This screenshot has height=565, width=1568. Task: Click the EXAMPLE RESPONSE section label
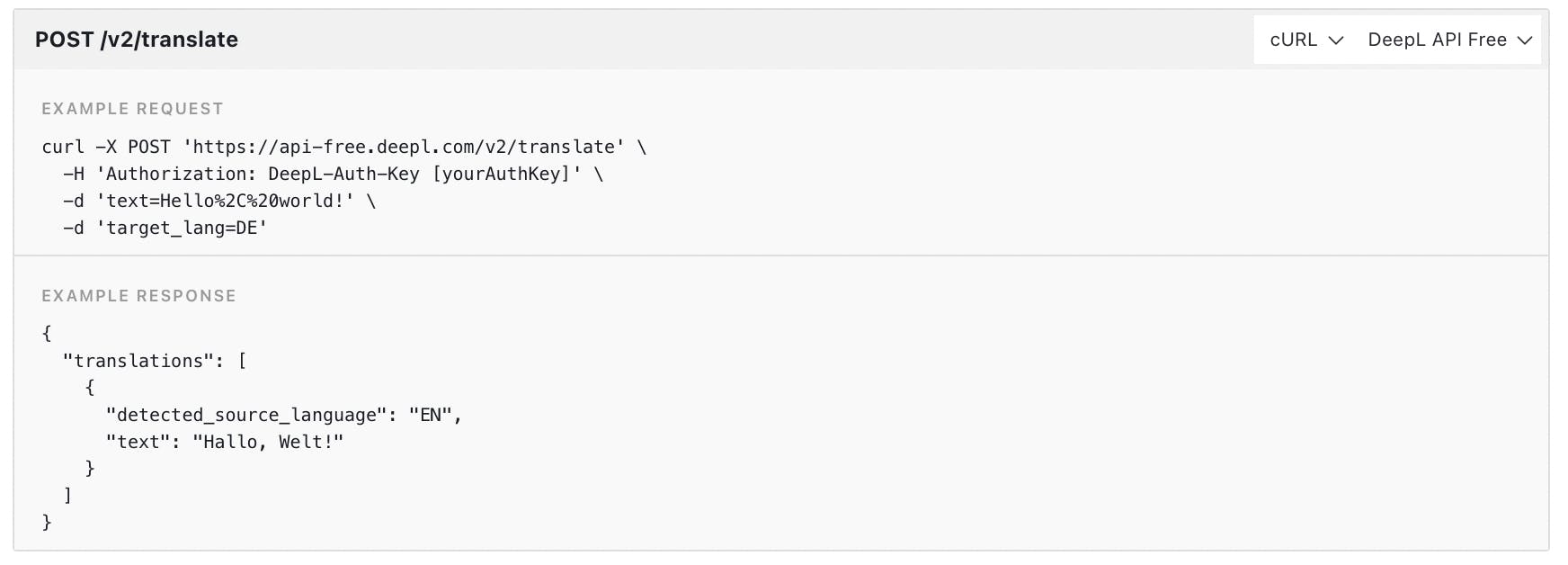point(138,296)
